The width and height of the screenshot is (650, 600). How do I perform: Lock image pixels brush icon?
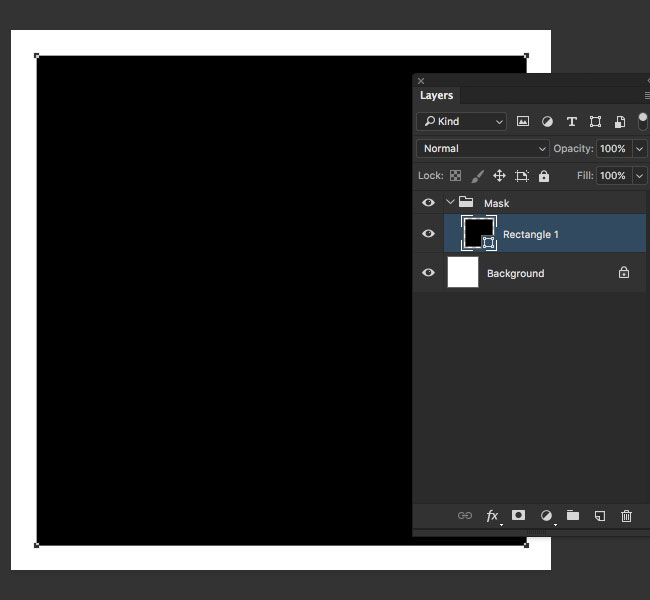[x=478, y=176]
